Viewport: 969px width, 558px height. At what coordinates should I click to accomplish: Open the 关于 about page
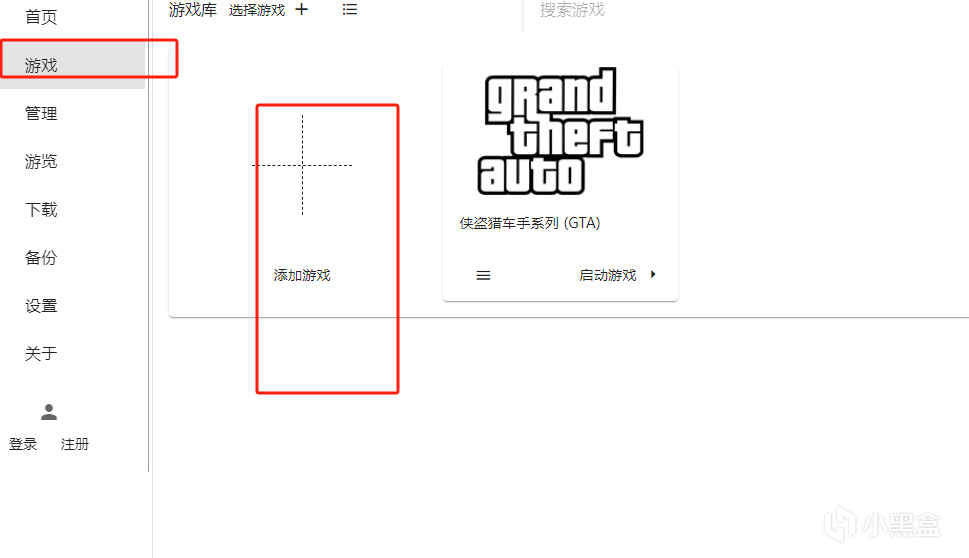[x=41, y=353]
